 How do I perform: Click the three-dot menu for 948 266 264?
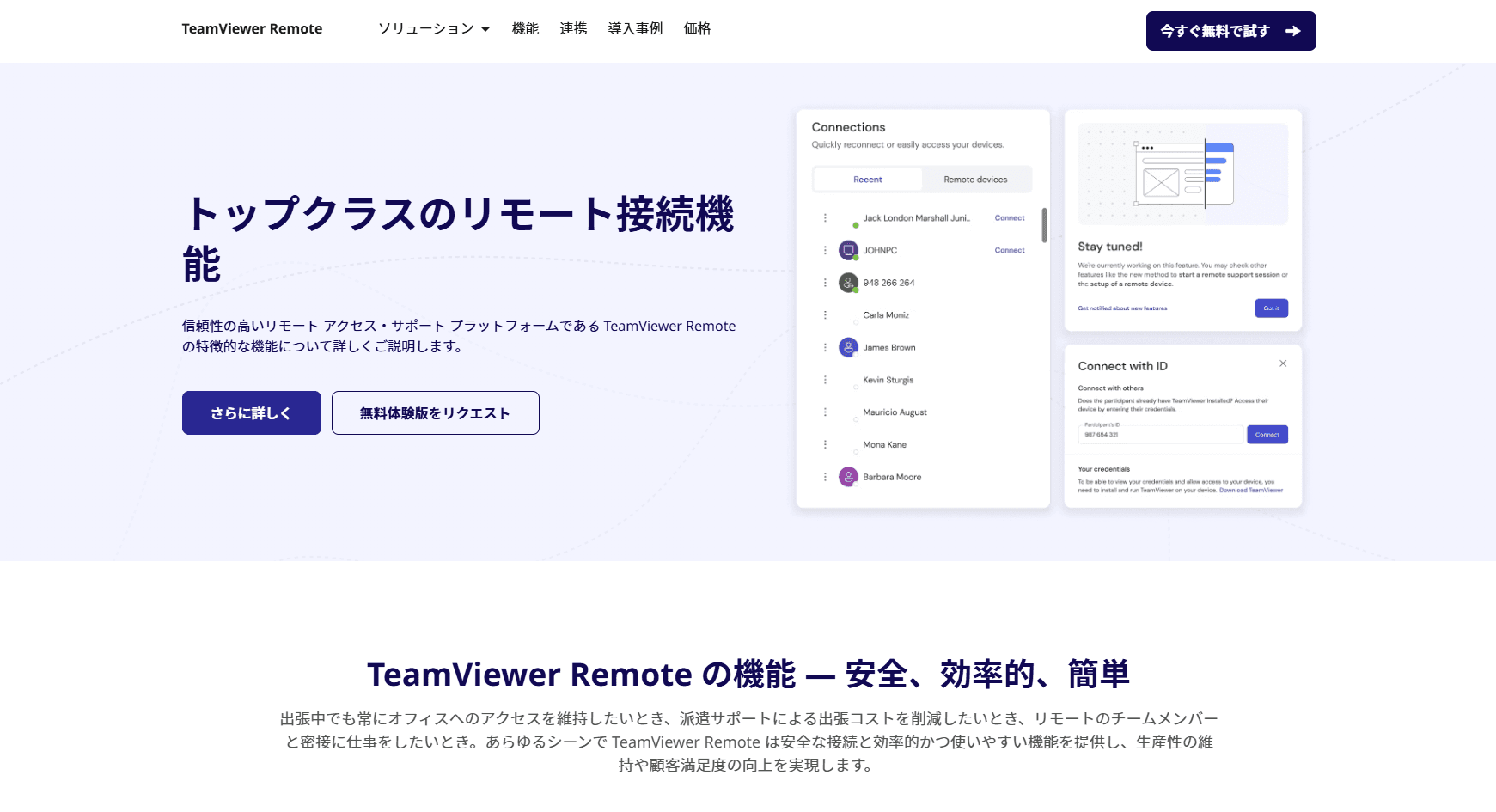pos(825,283)
